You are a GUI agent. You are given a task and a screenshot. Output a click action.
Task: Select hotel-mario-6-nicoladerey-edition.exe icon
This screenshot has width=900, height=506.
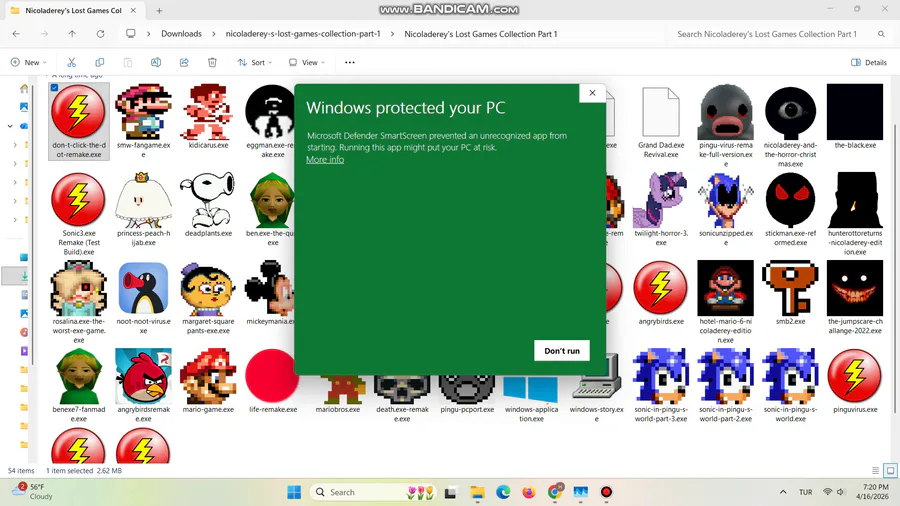click(x=726, y=288)
